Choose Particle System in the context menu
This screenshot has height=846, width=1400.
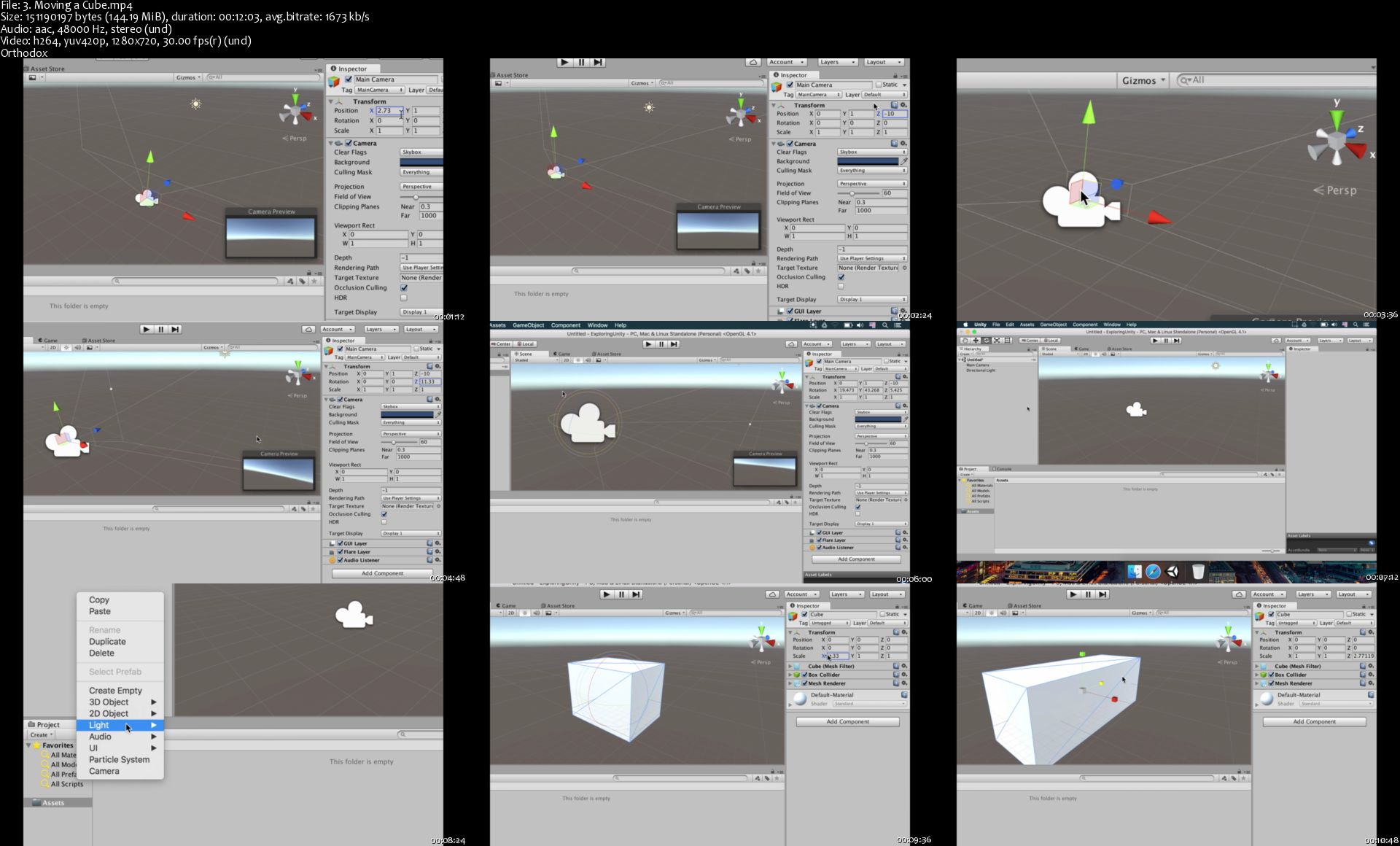pyautogui.click(x=119, y=759)
